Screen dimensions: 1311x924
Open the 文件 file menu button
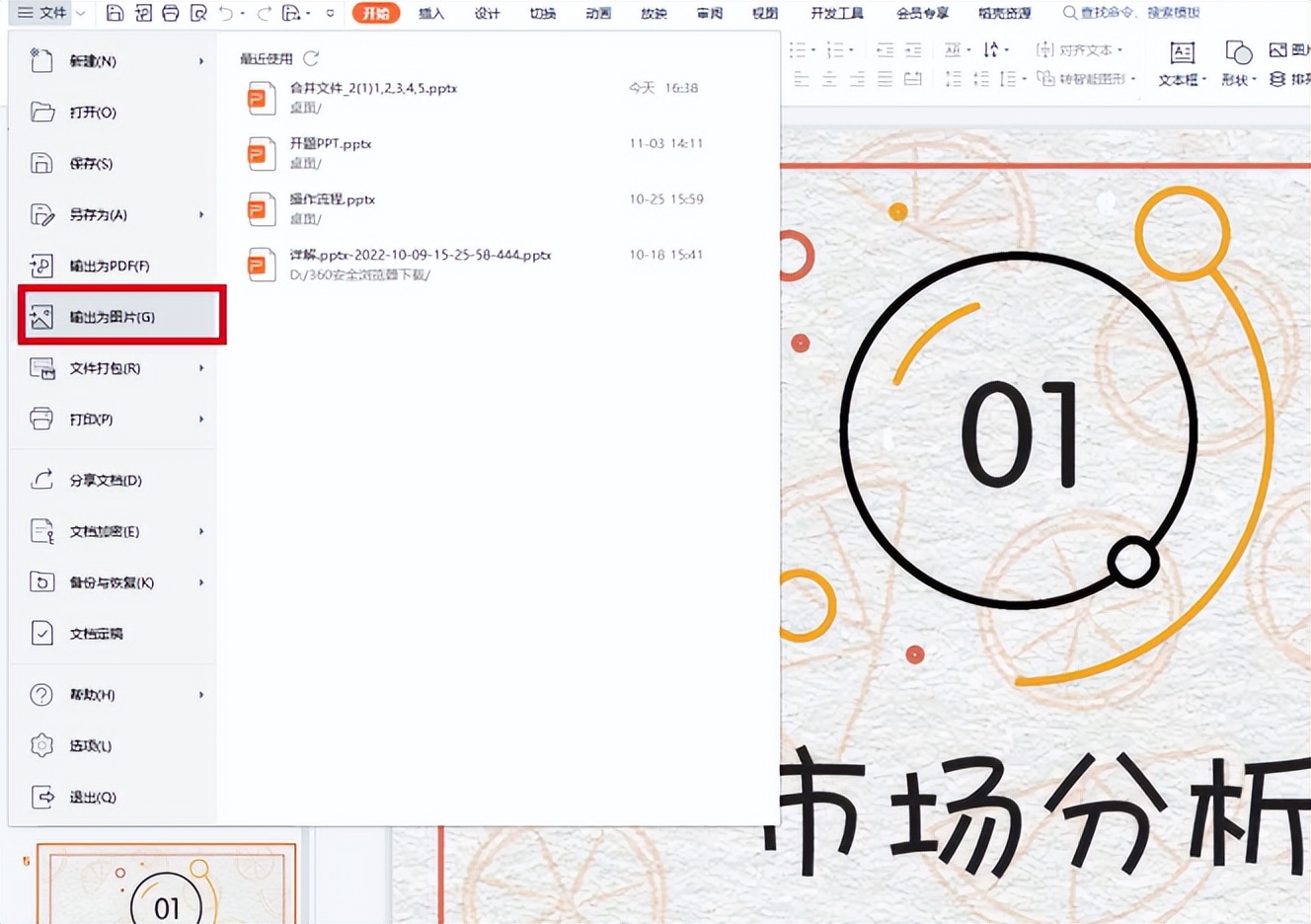point(42,13)
